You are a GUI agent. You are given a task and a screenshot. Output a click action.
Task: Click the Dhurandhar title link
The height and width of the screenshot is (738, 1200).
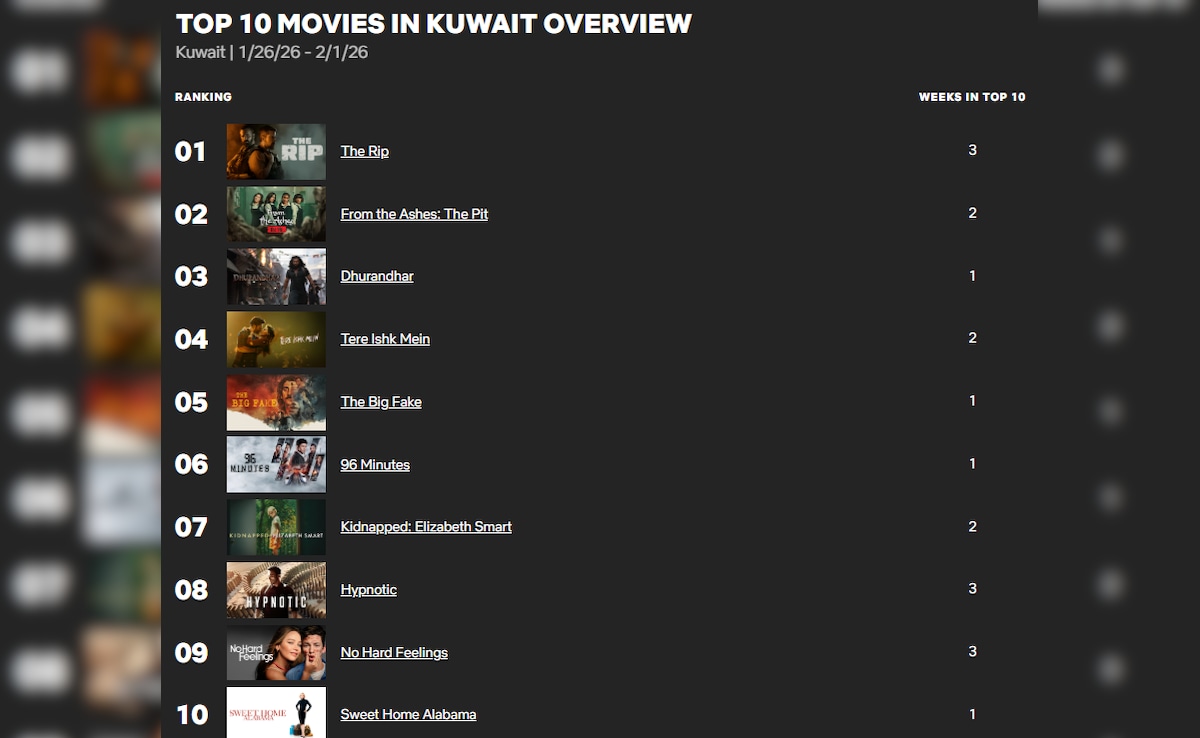point(377,276)
